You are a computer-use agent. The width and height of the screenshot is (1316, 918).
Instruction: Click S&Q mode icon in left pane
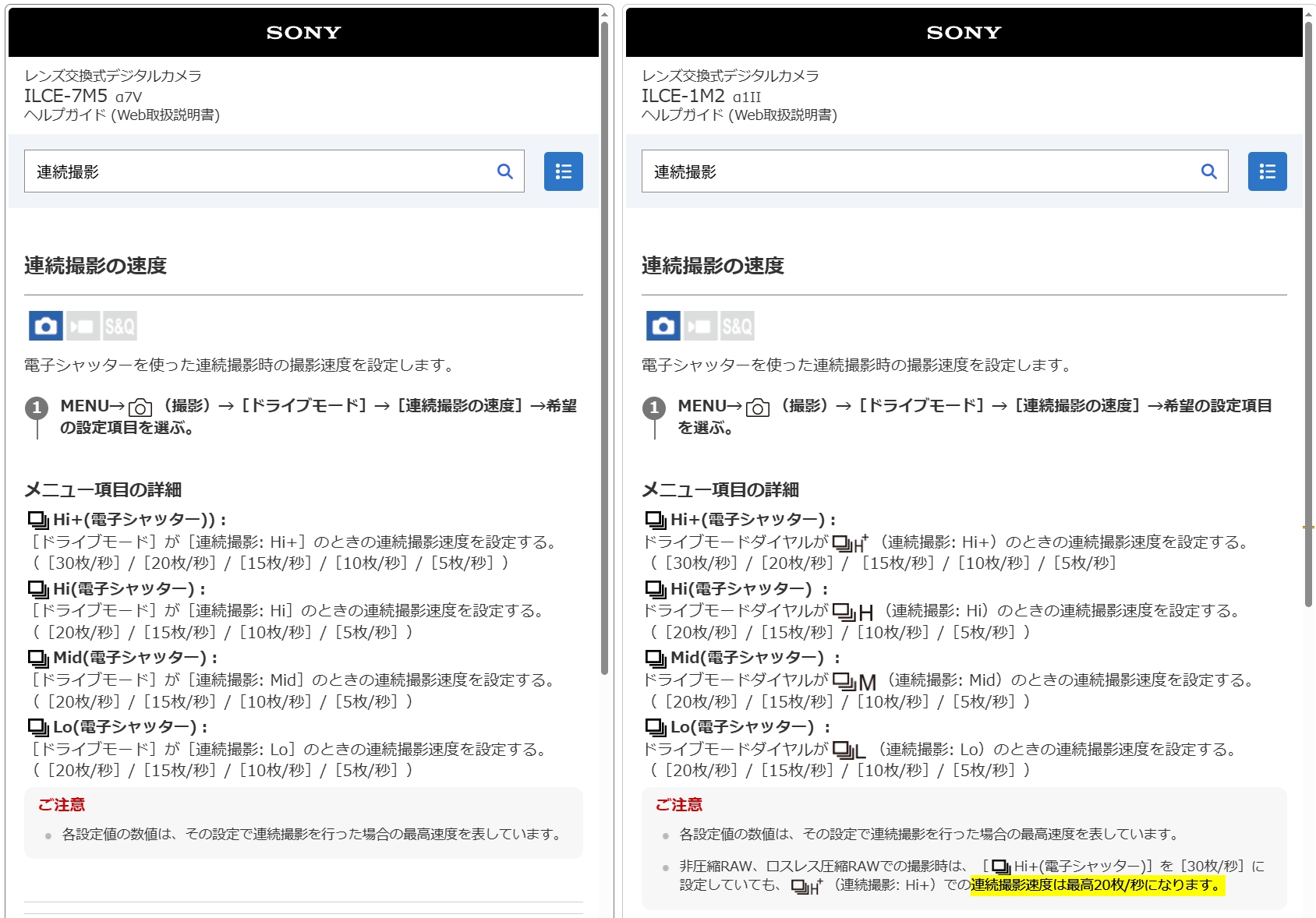pyautogui.click(x=119, y=326)
